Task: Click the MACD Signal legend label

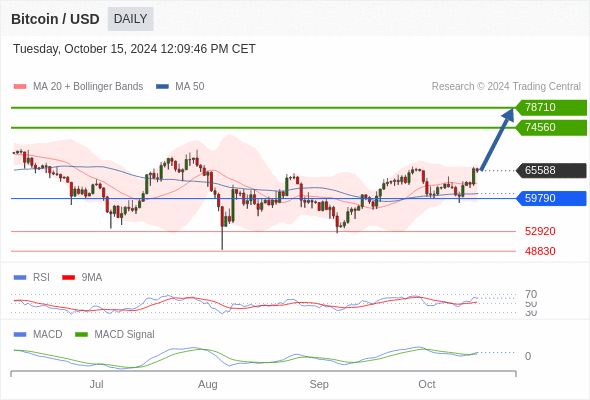Action: [125, 335]
